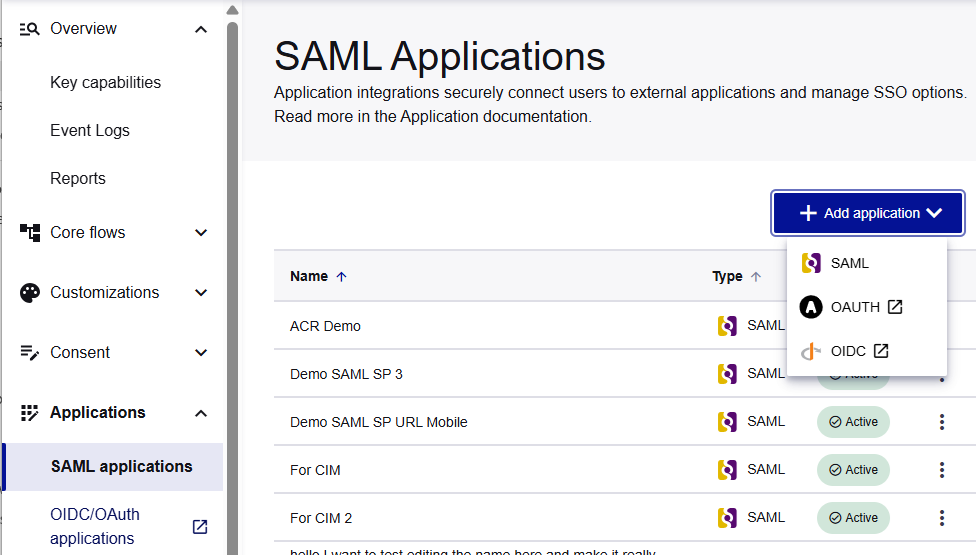Choose OAUTH from Add application menu

point(867,307)
